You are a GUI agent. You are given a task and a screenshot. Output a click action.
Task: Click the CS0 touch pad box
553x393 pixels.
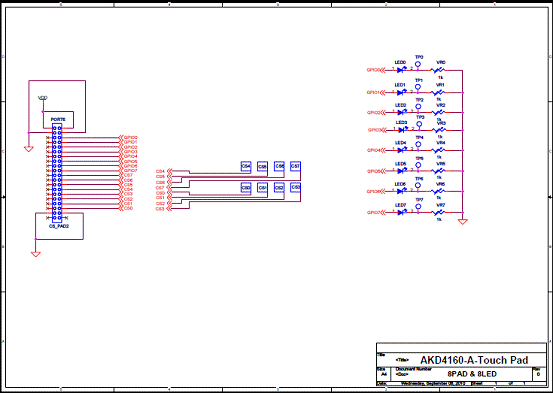coord(246,188)
